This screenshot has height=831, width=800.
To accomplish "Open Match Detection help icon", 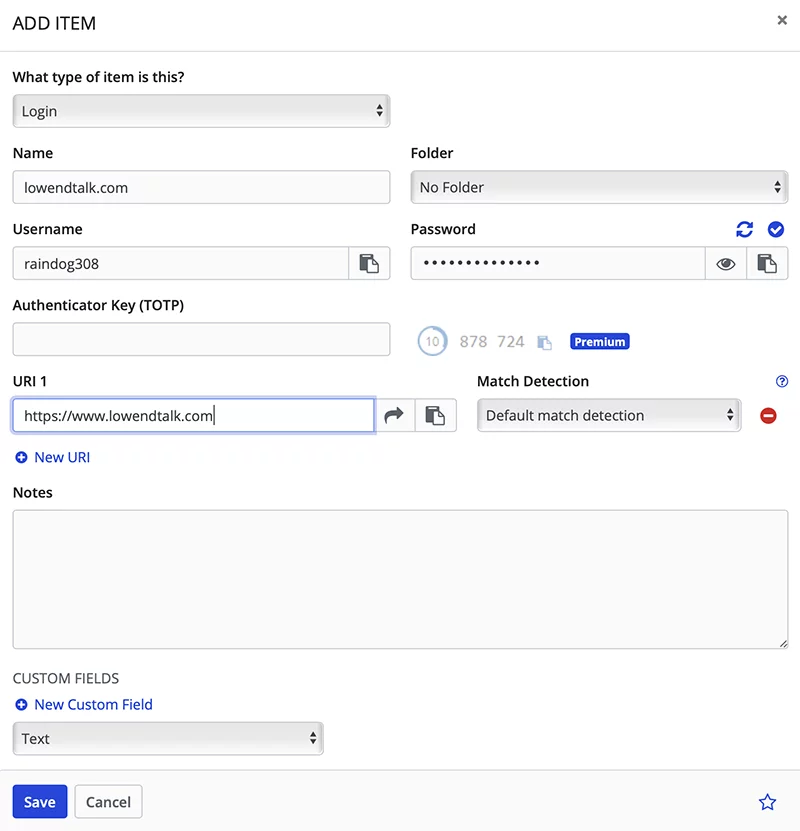I will [x=781, y=382].
